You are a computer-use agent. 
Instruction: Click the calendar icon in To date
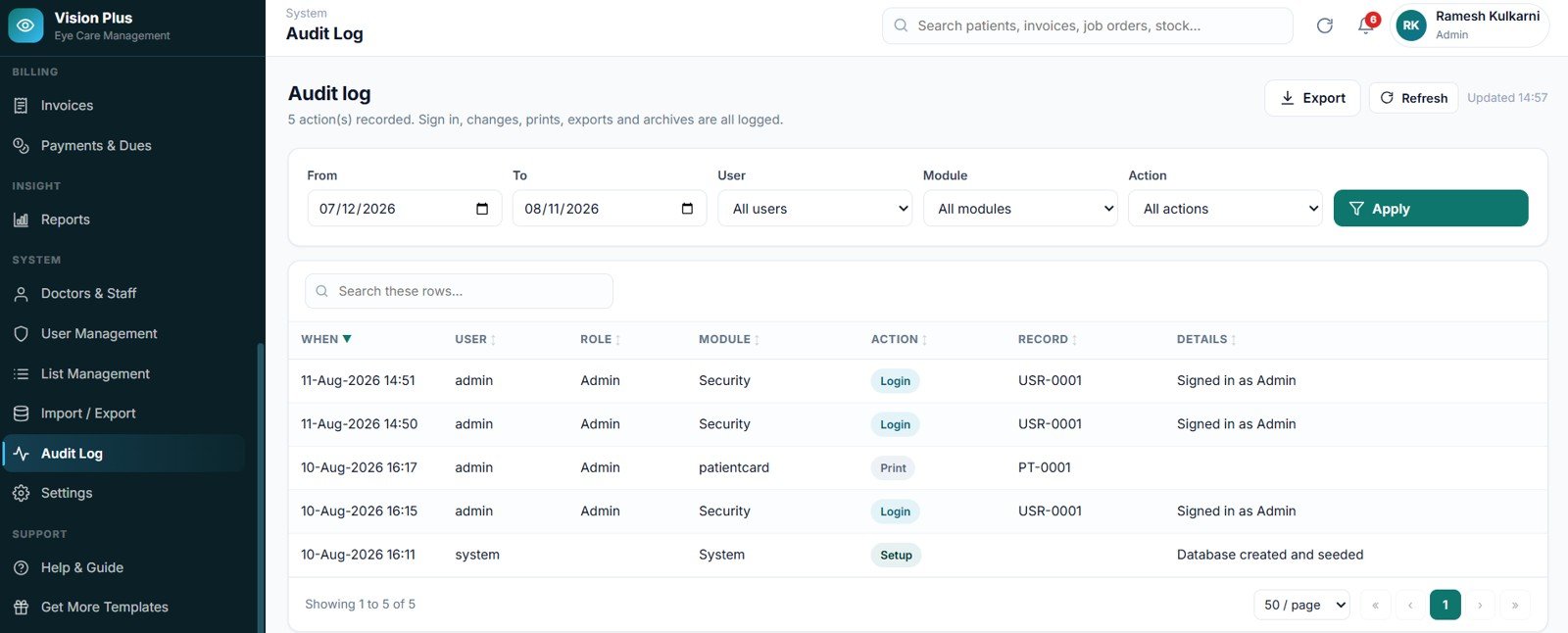pos(687,209)
